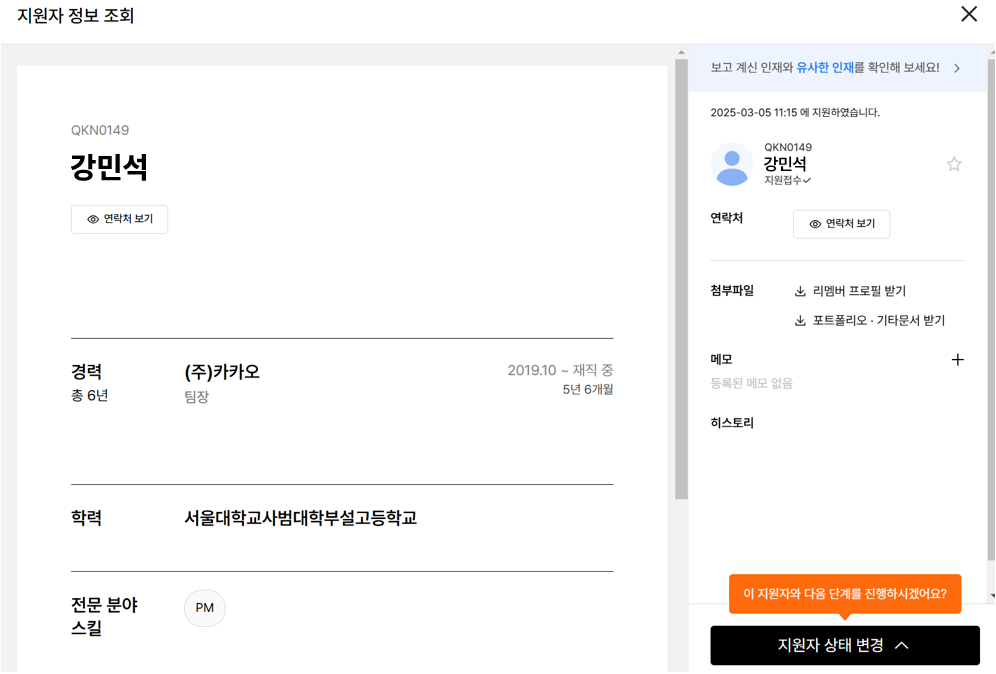Click the résumé panel vertical scrollbar
The height and width of the screenshot is (674, 996).
coord(681,280)
